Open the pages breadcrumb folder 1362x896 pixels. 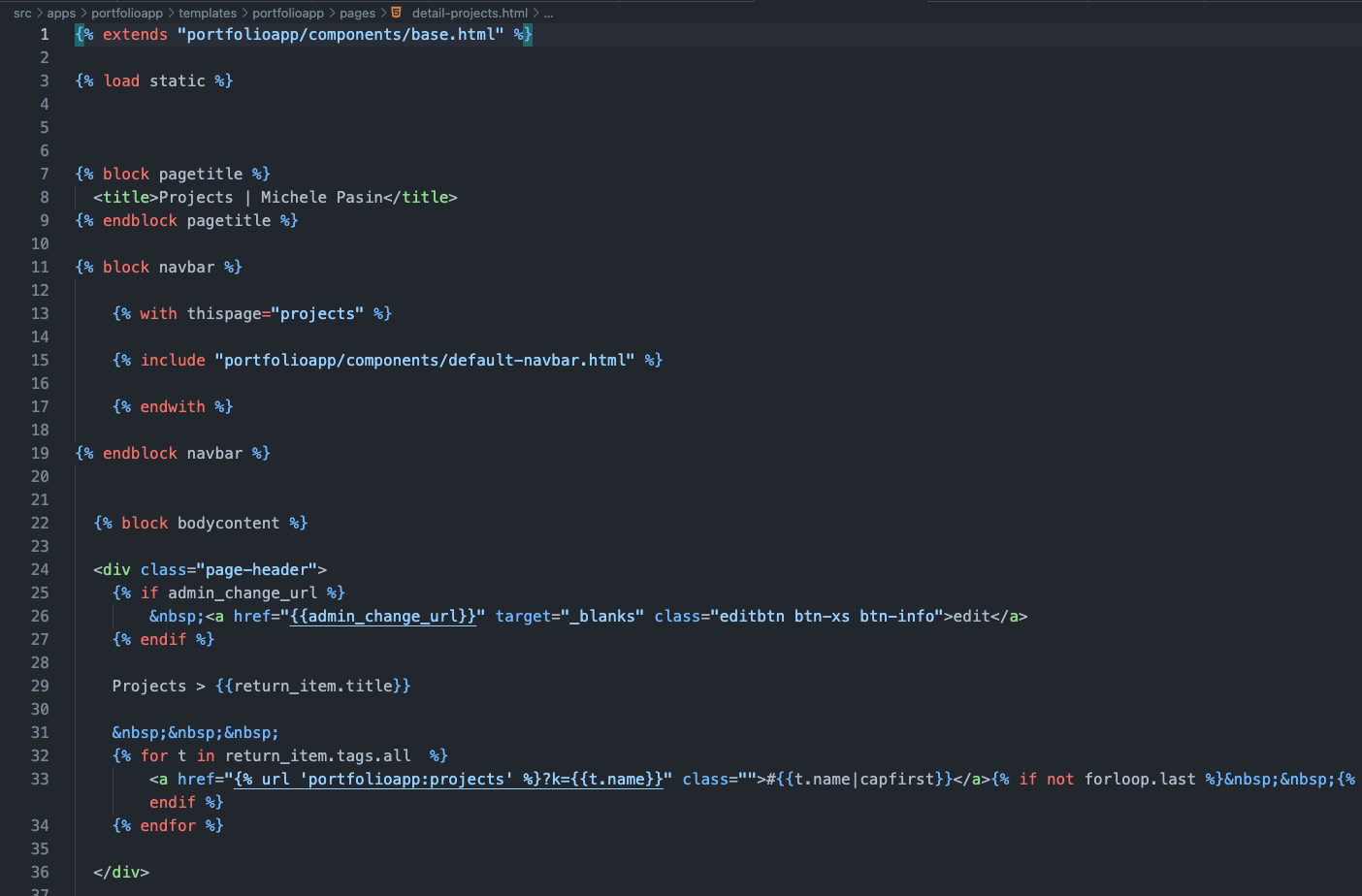pyautogui.click(x=357, y=13)
